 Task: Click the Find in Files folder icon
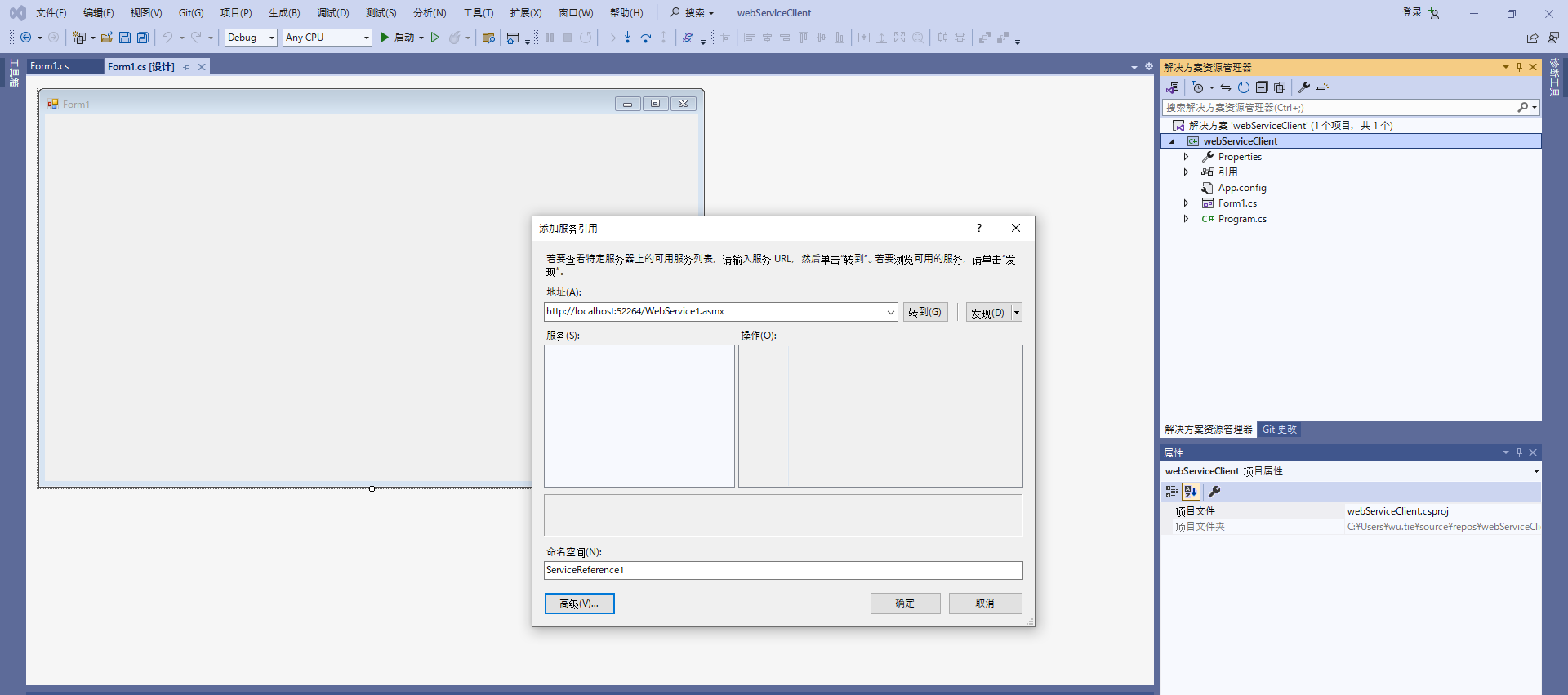tap(488, 38)
